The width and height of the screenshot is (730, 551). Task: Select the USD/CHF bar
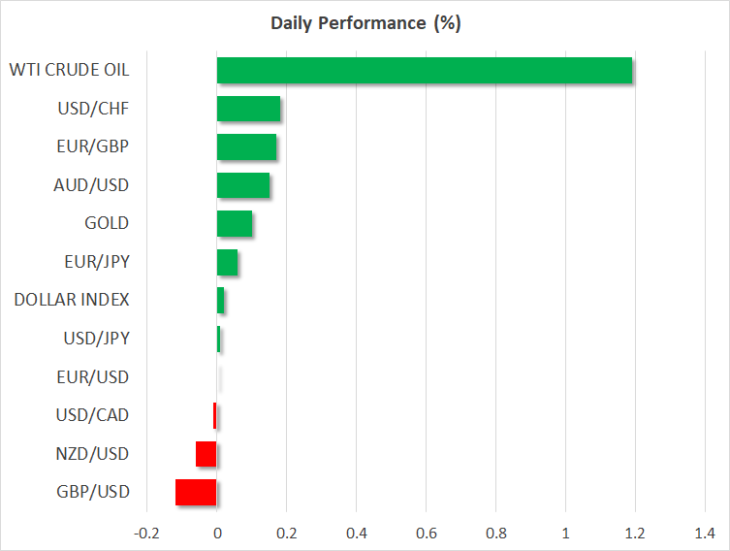(249, 108)
